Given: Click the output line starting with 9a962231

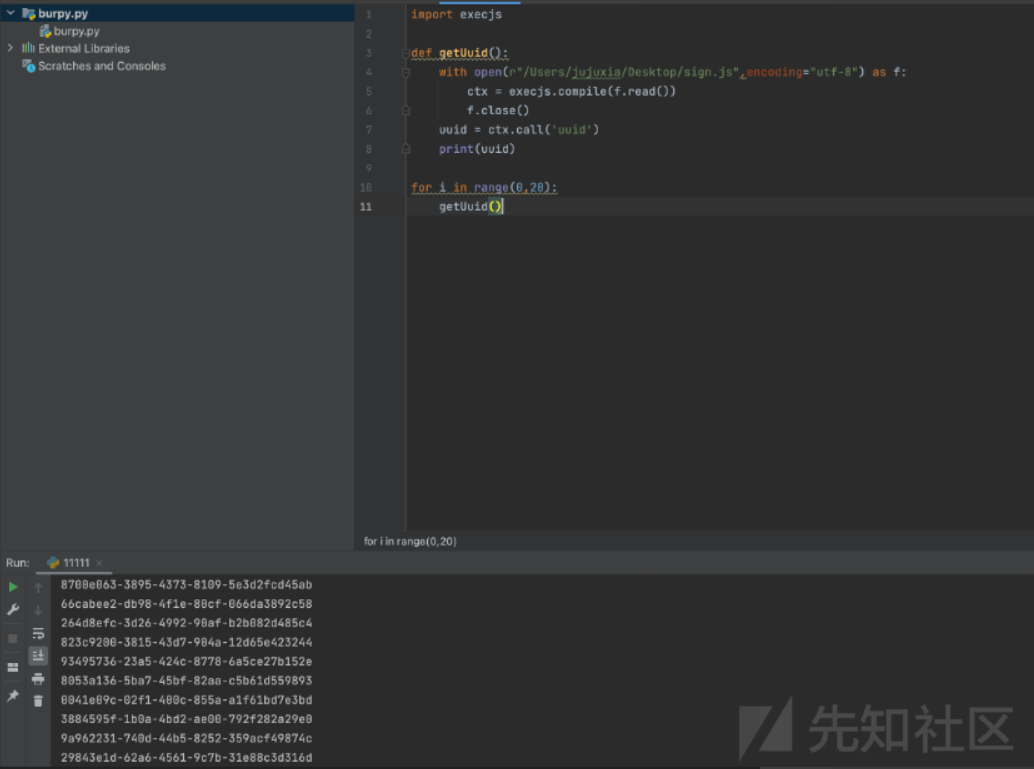Looking at the screenshot, I should tap(187, 738).
